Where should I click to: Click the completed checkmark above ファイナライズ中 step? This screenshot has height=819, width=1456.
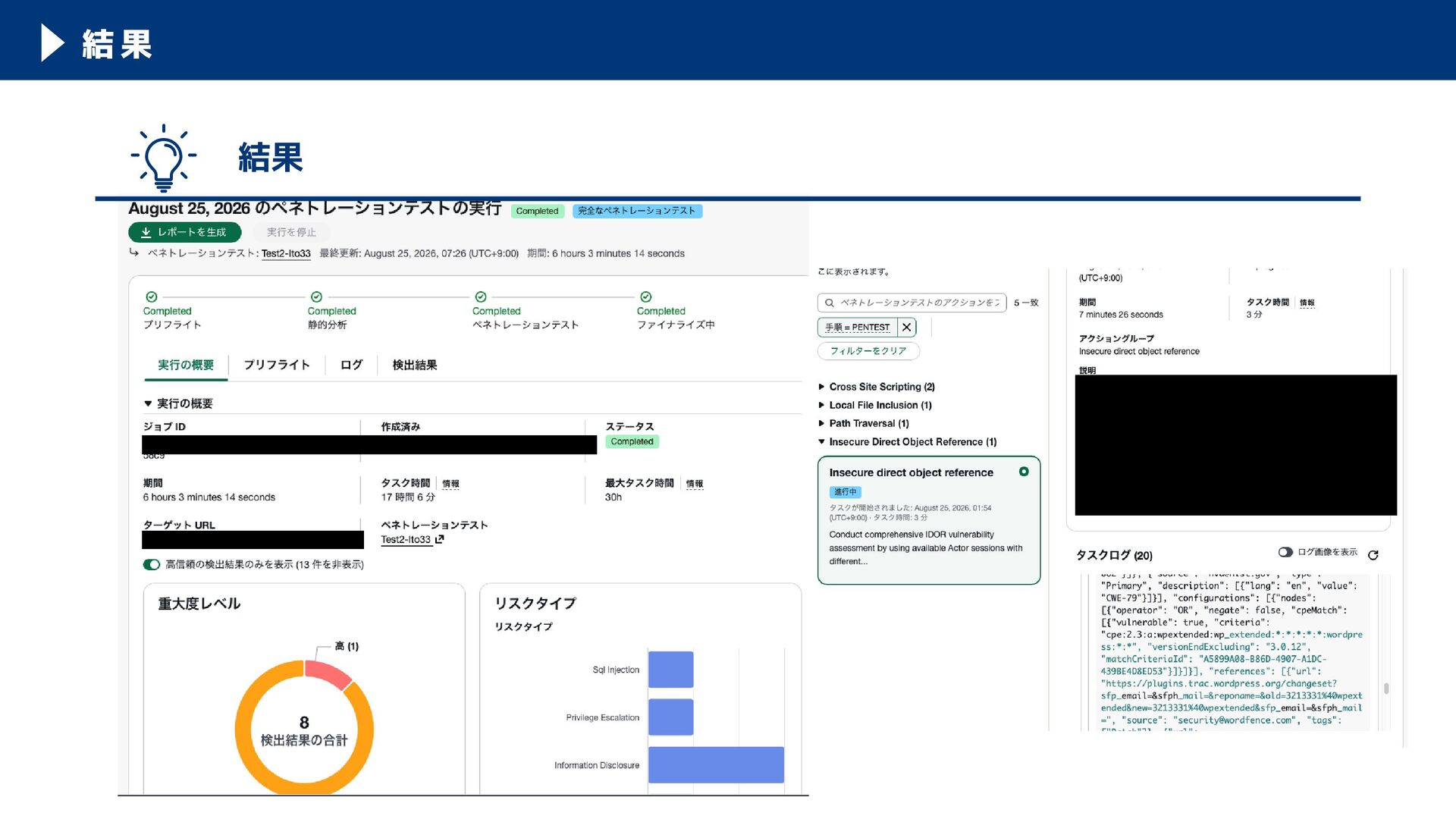645,297
